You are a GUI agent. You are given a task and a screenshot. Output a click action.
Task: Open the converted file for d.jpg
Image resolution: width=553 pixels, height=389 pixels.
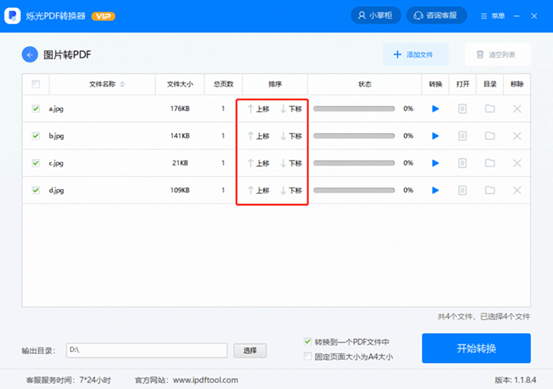[x=462, y=190]
